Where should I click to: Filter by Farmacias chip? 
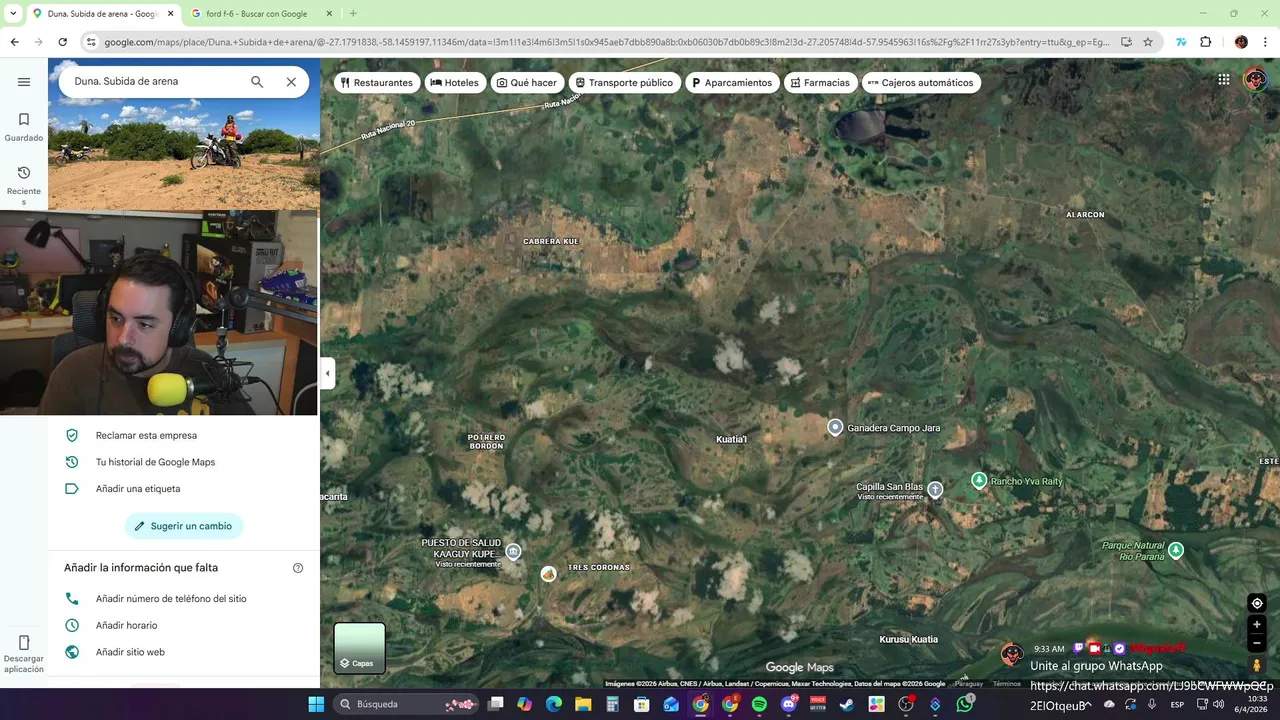coord(820,83)
